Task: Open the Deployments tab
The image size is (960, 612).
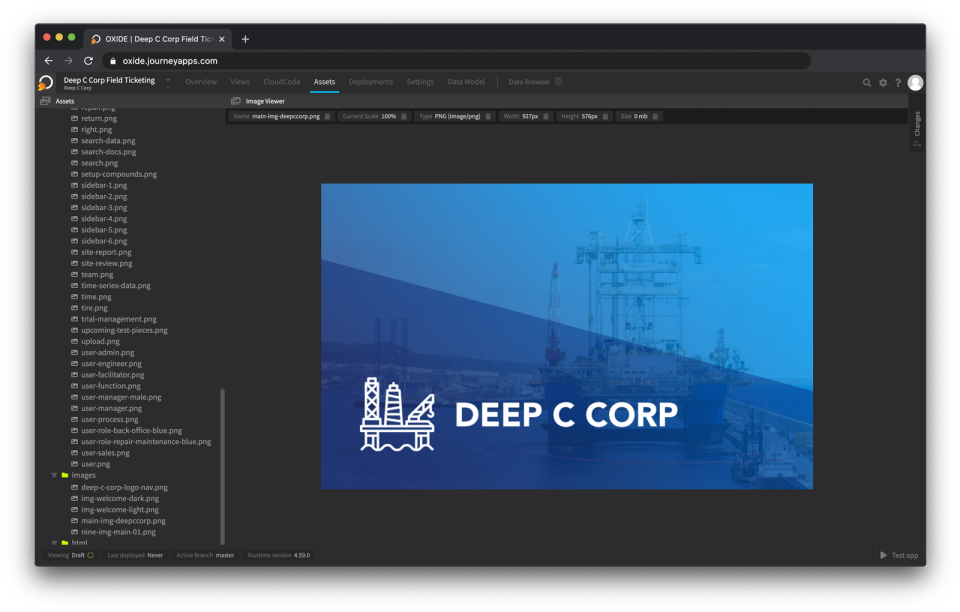Action: click(x=371, y=82)
